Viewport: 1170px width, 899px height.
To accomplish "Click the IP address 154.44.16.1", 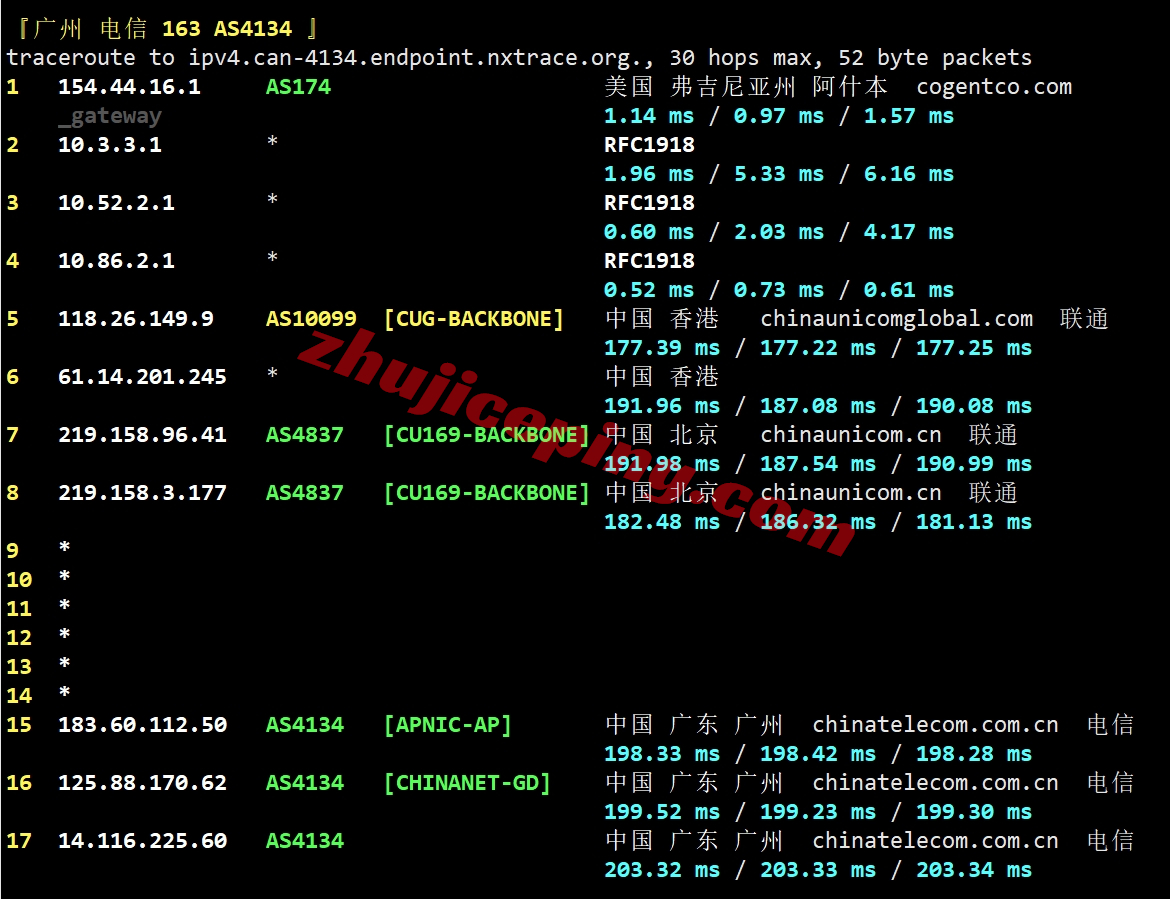I will click(x=129, y=87).
